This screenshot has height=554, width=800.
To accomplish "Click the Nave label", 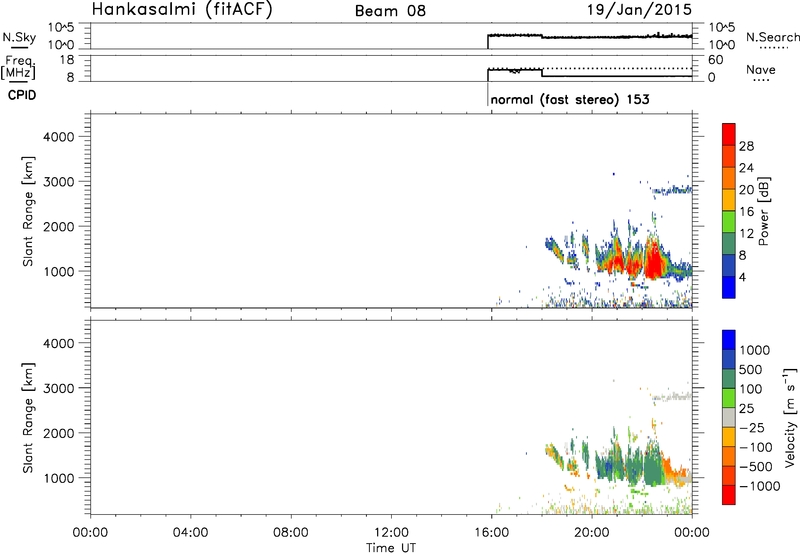I will pos(761,69).
